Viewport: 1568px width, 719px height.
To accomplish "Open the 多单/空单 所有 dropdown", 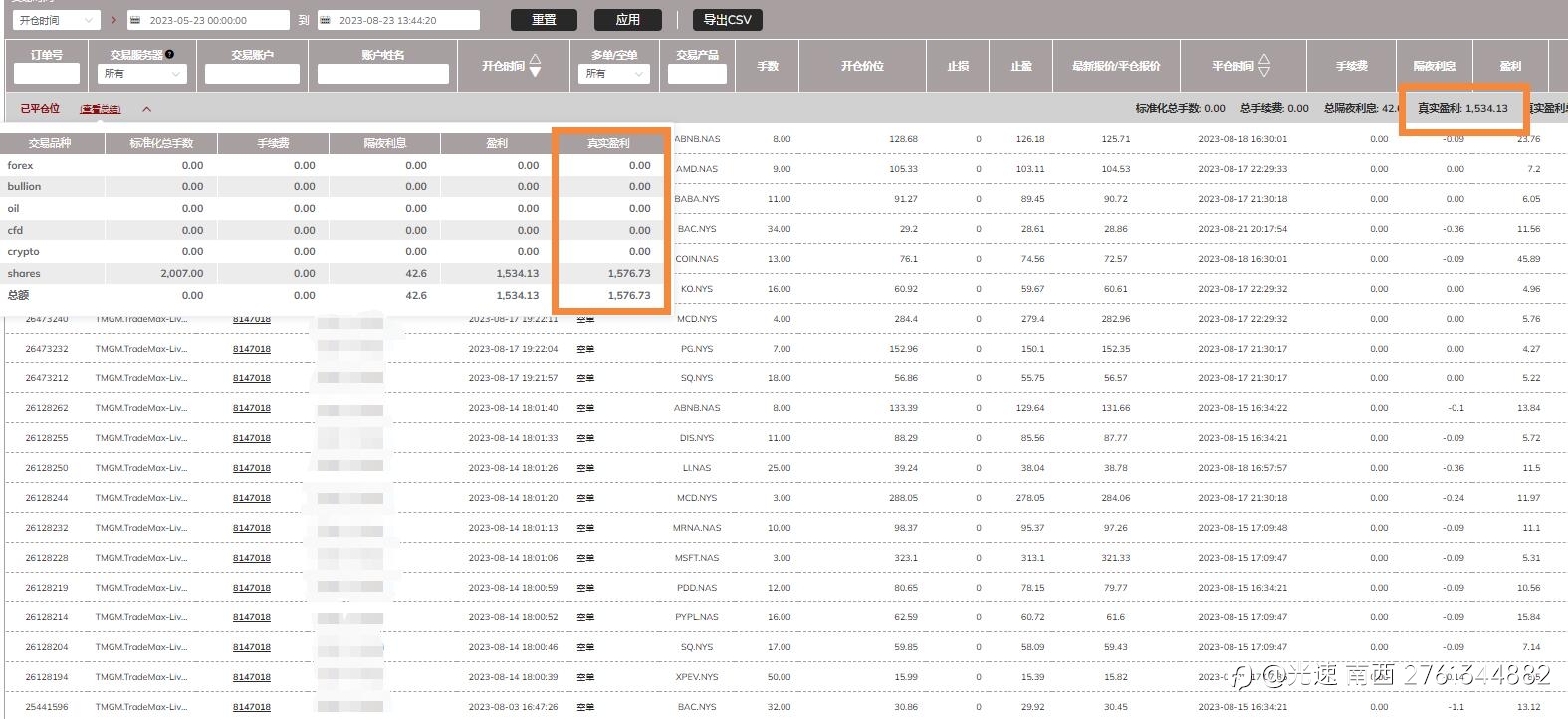I will click(614, 73).
